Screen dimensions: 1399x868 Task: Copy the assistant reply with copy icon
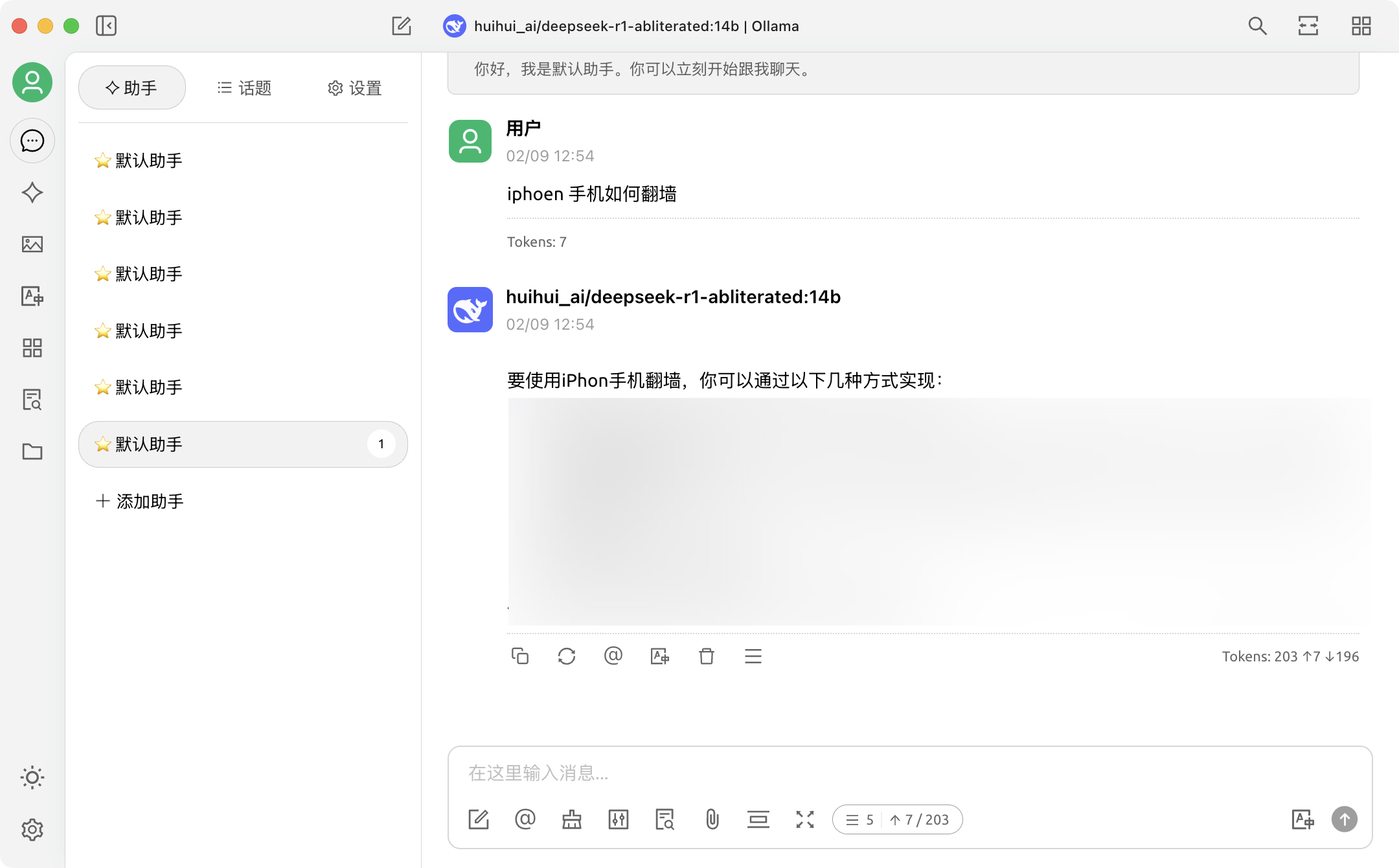tap(520, 656)
